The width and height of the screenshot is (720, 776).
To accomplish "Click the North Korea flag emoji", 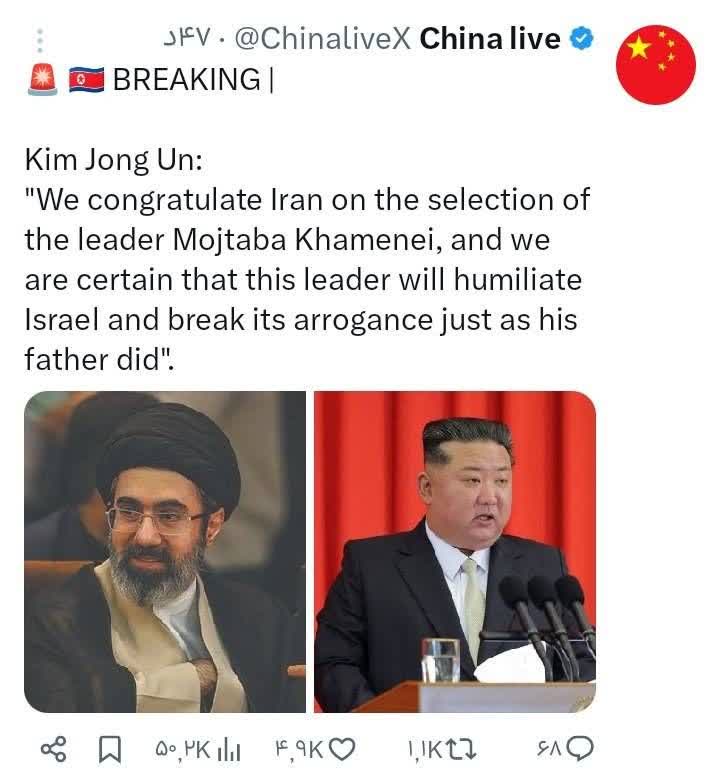I will pos(87,80).
